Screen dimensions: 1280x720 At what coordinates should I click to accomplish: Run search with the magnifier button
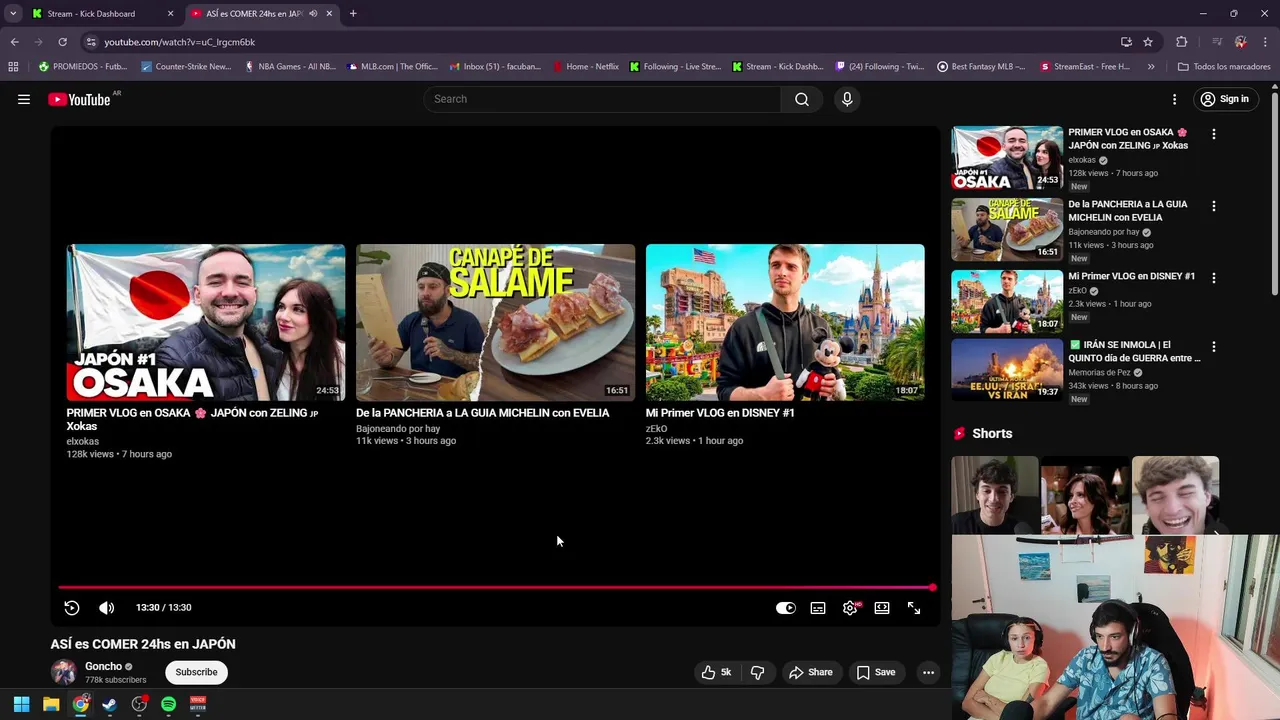(802, 99)
